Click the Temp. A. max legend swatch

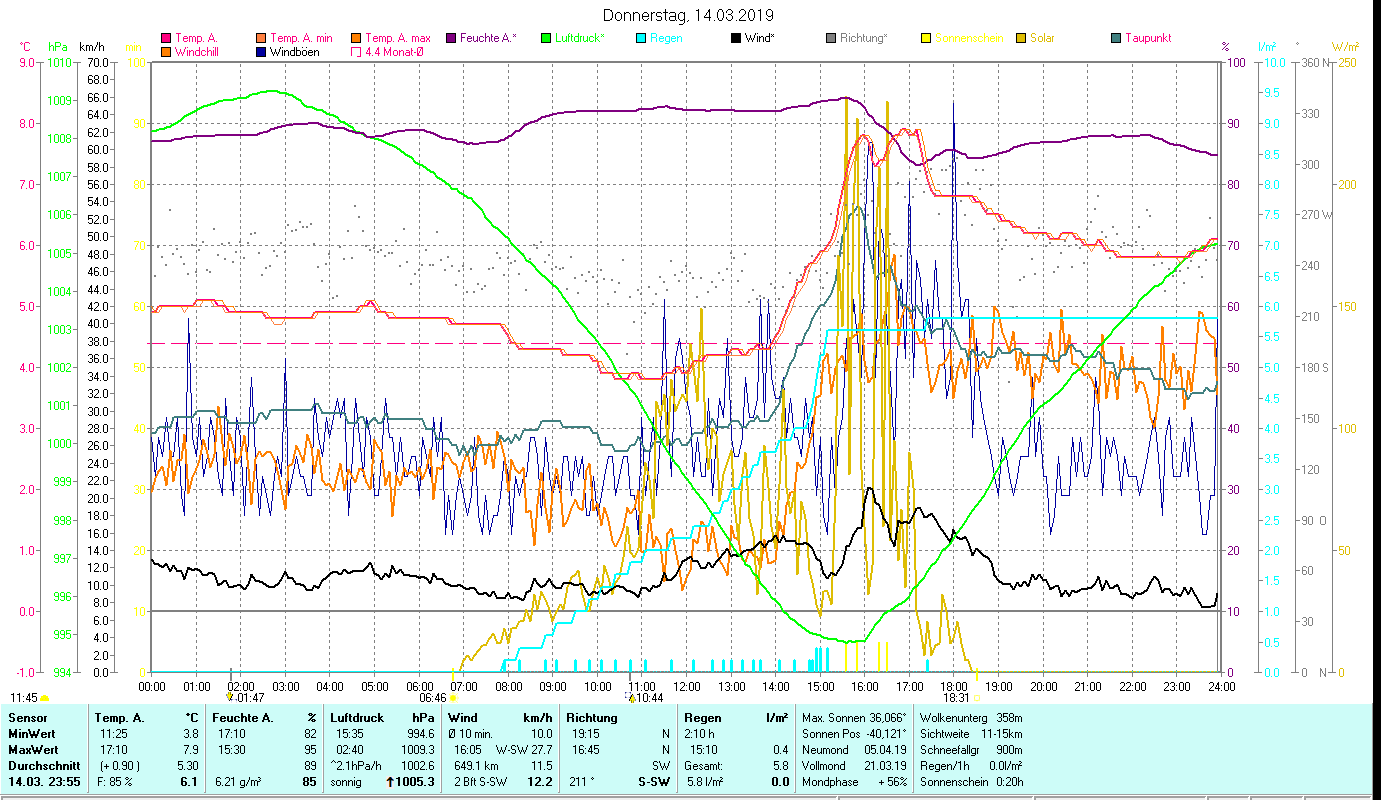point(357,38)
